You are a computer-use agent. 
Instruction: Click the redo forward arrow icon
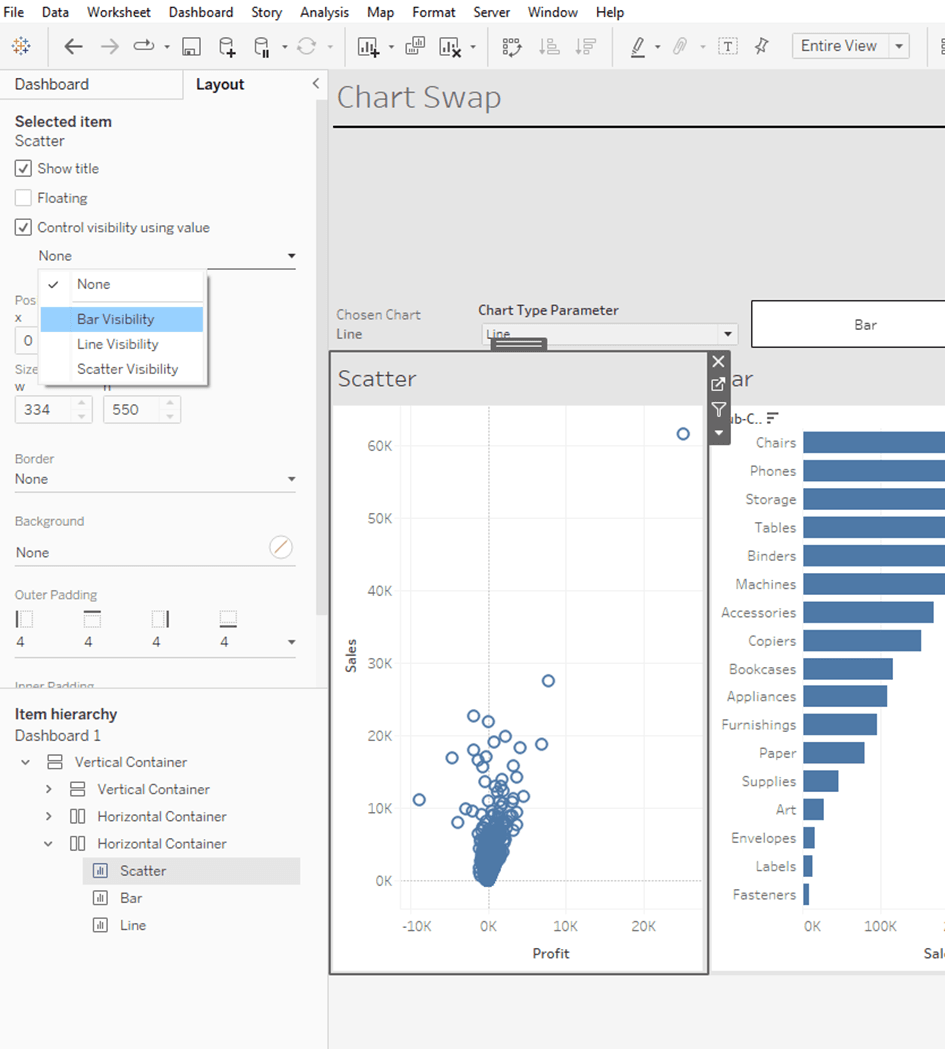click(110, 46)
